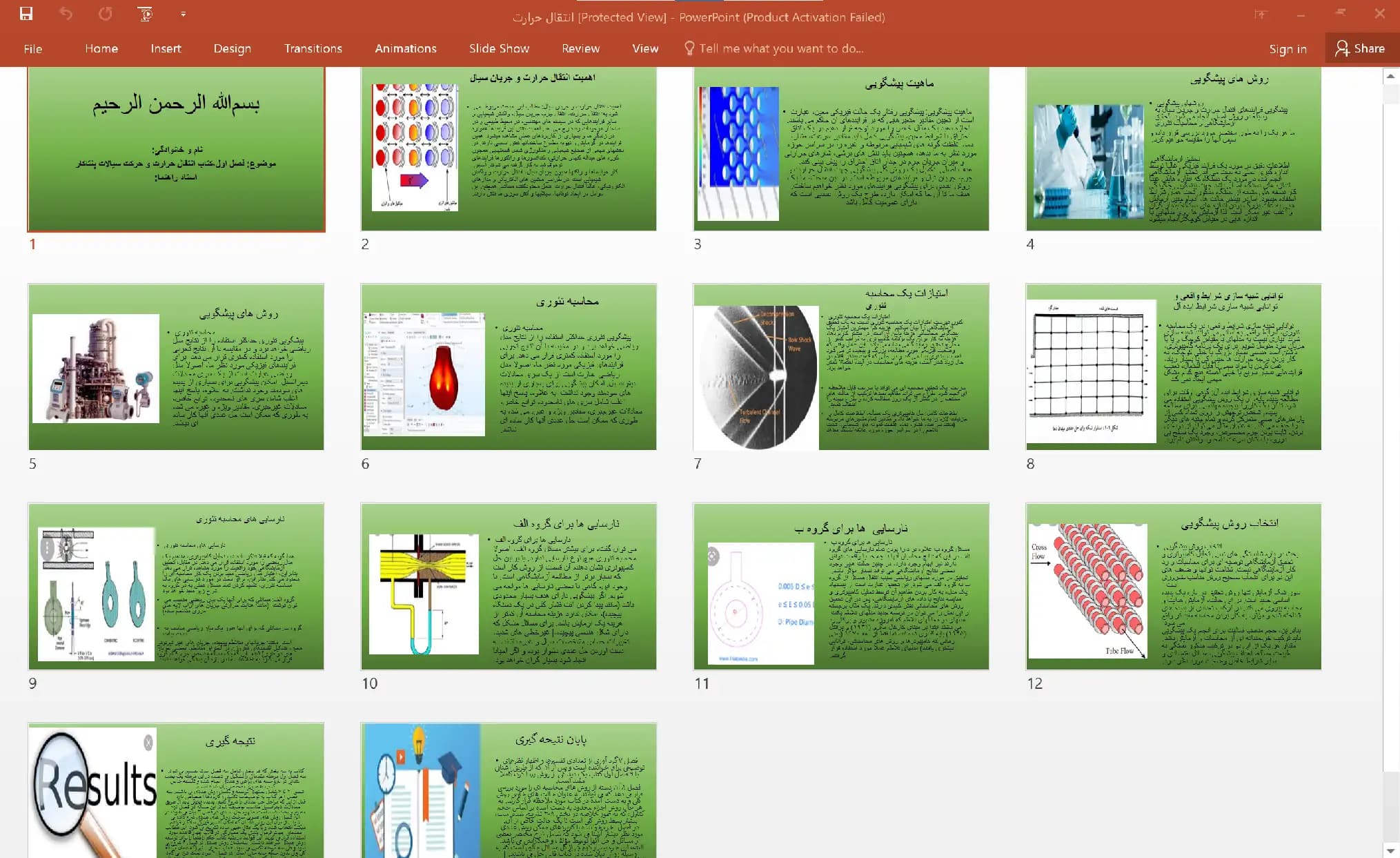Select slide 4 laboratory photo thumbnail

(x=1174, y=148)
